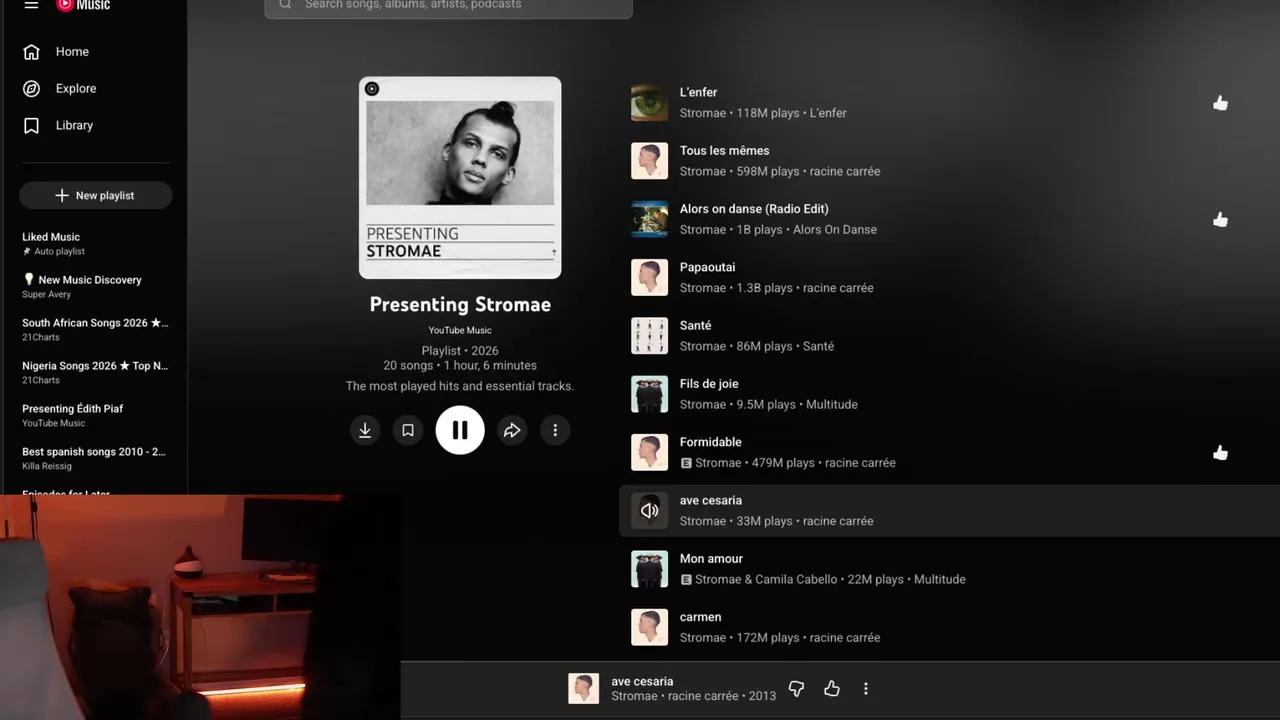Image resolution: width=1280 pixels, height=720 pixels.
Task: Click Papaoutai thumbnail
Action: tap(649, 278)
